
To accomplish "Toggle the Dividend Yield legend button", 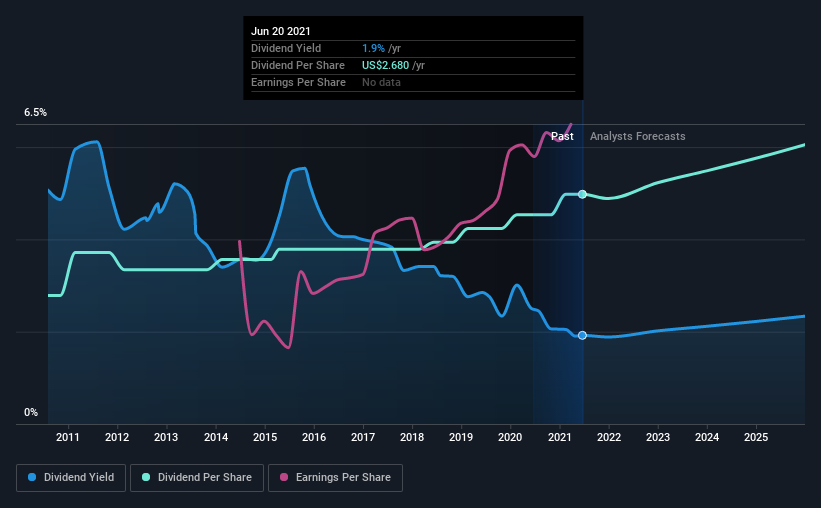I will click(x=71, y=478).
